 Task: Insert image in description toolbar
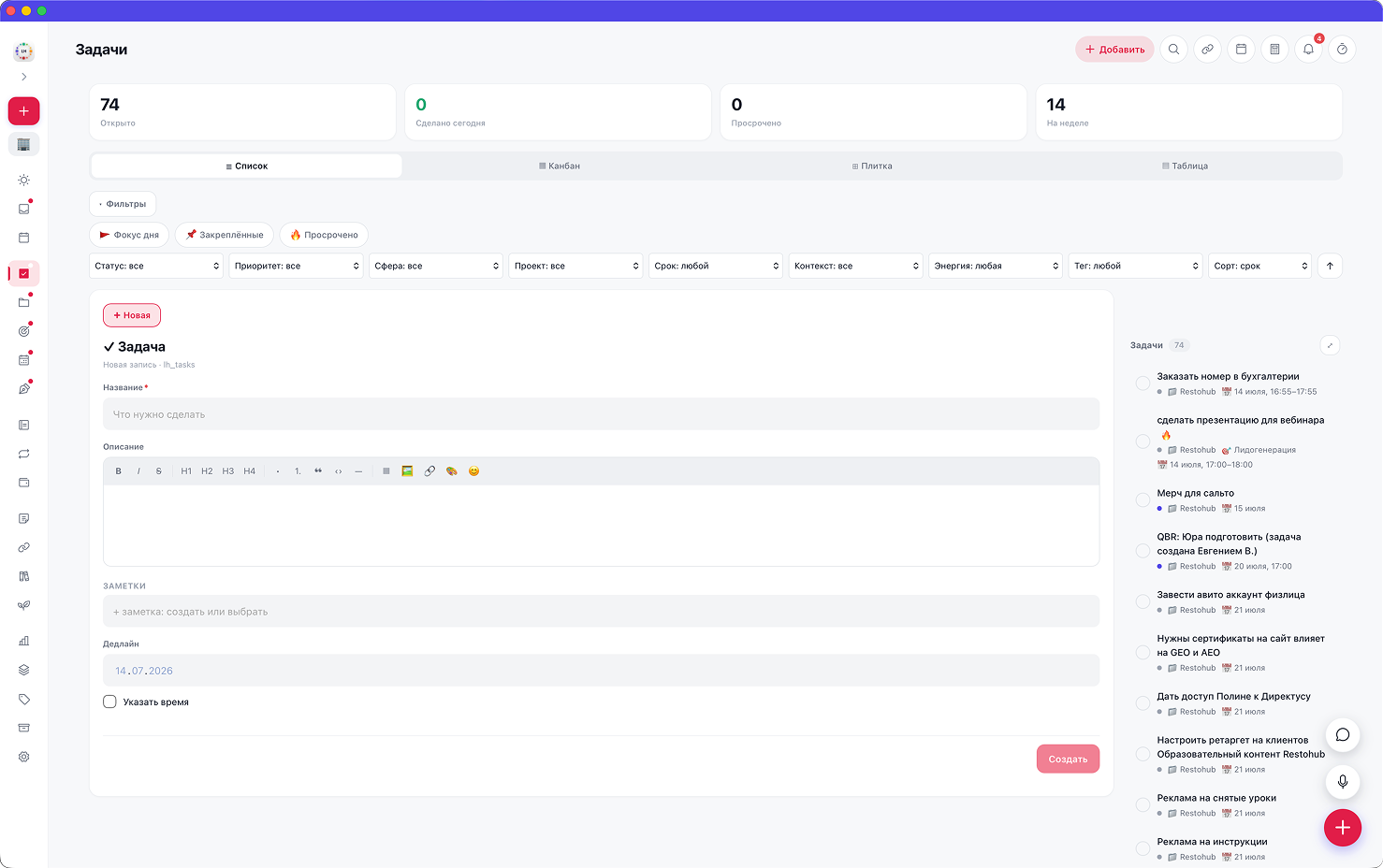click(407, 471)
